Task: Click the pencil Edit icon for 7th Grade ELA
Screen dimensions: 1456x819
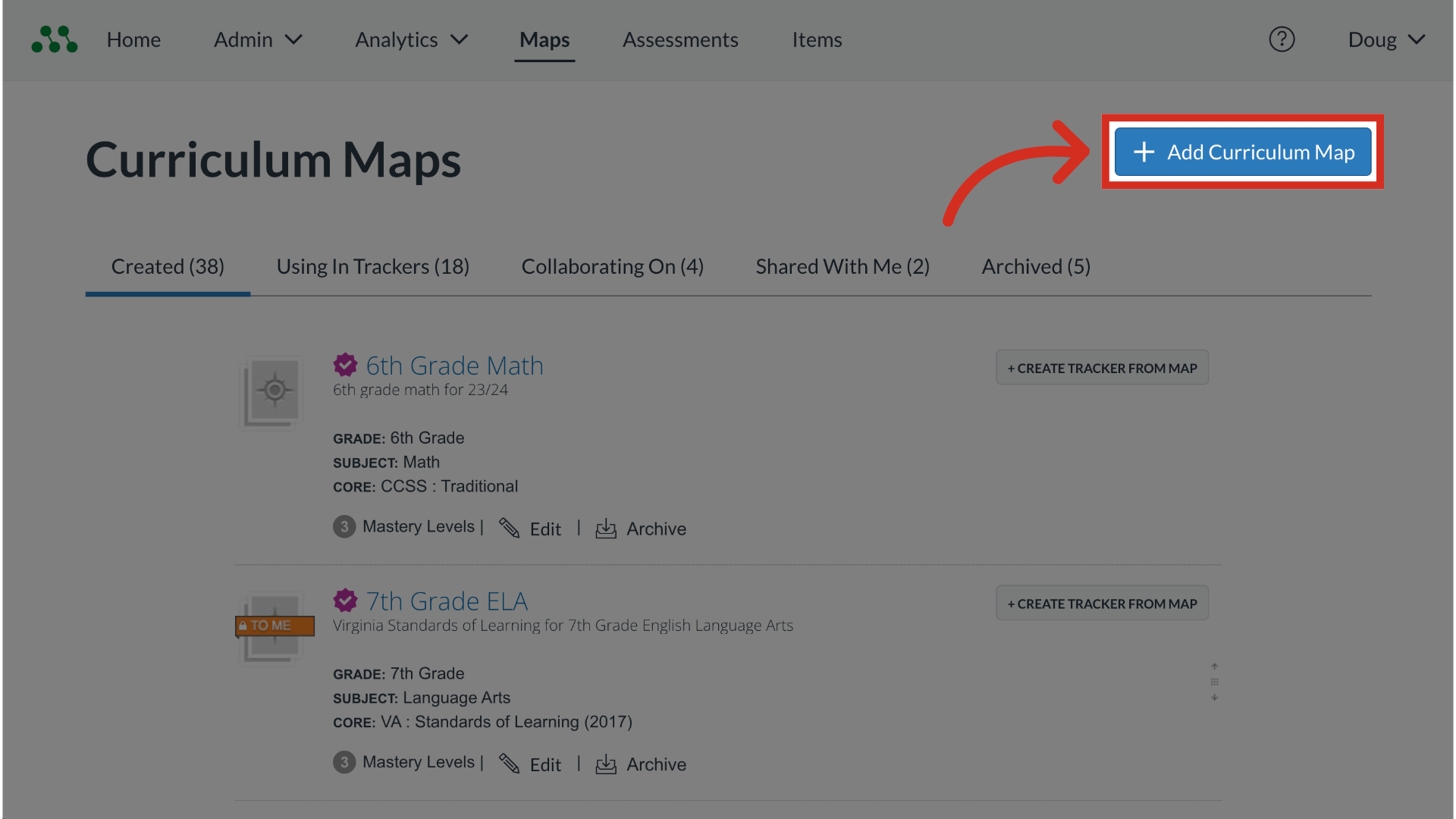Action: [509, 764]
